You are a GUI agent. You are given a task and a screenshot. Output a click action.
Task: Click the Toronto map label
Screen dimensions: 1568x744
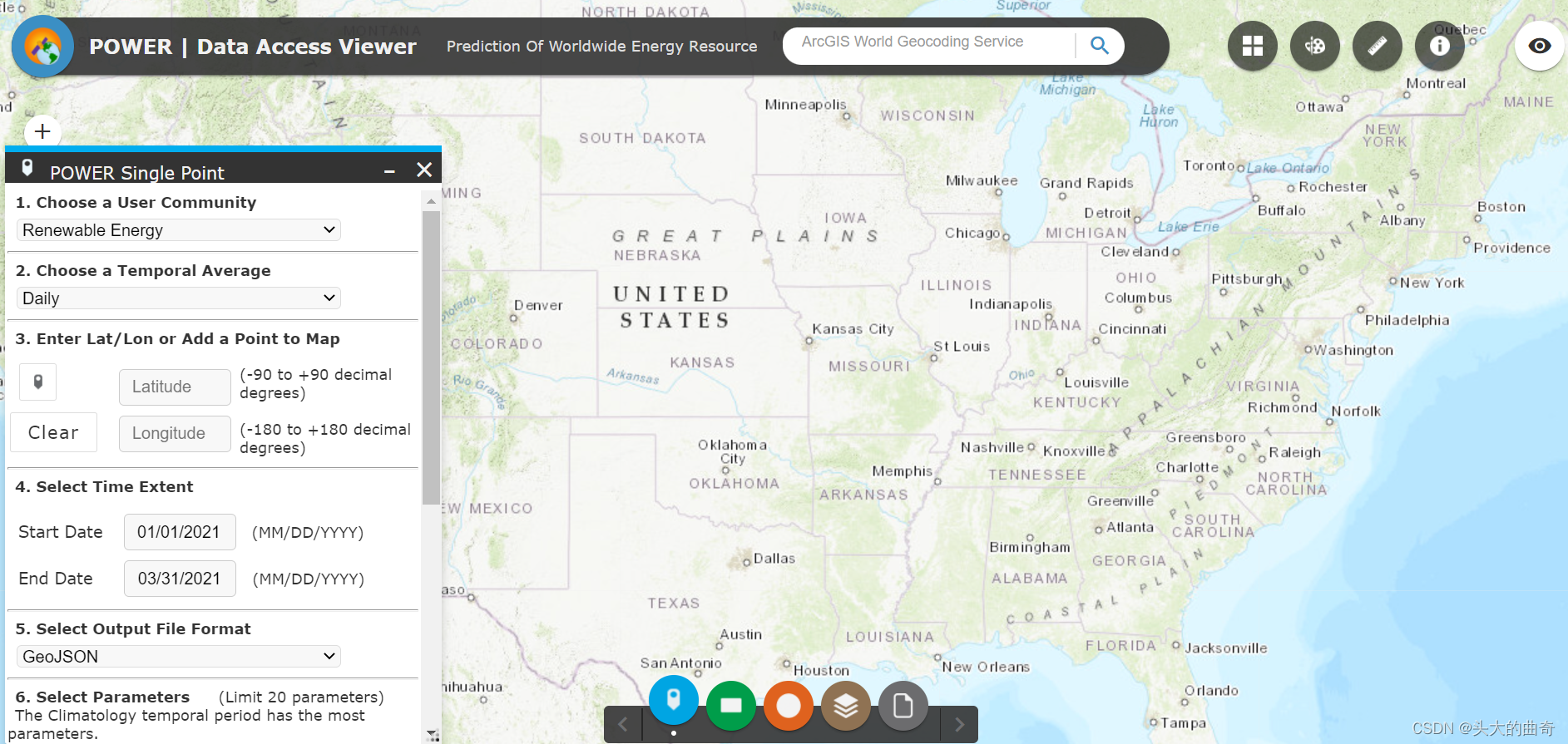point(1209,165)
